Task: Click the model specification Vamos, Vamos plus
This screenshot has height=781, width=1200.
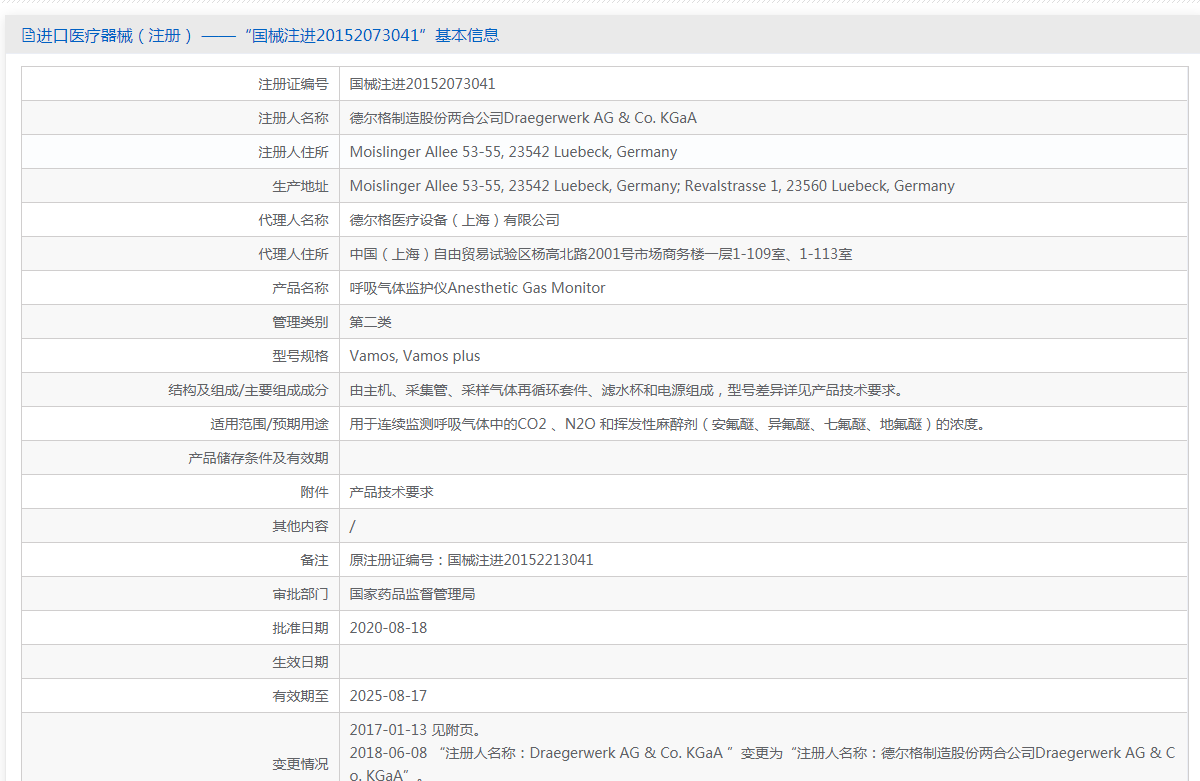Action: 415,356
